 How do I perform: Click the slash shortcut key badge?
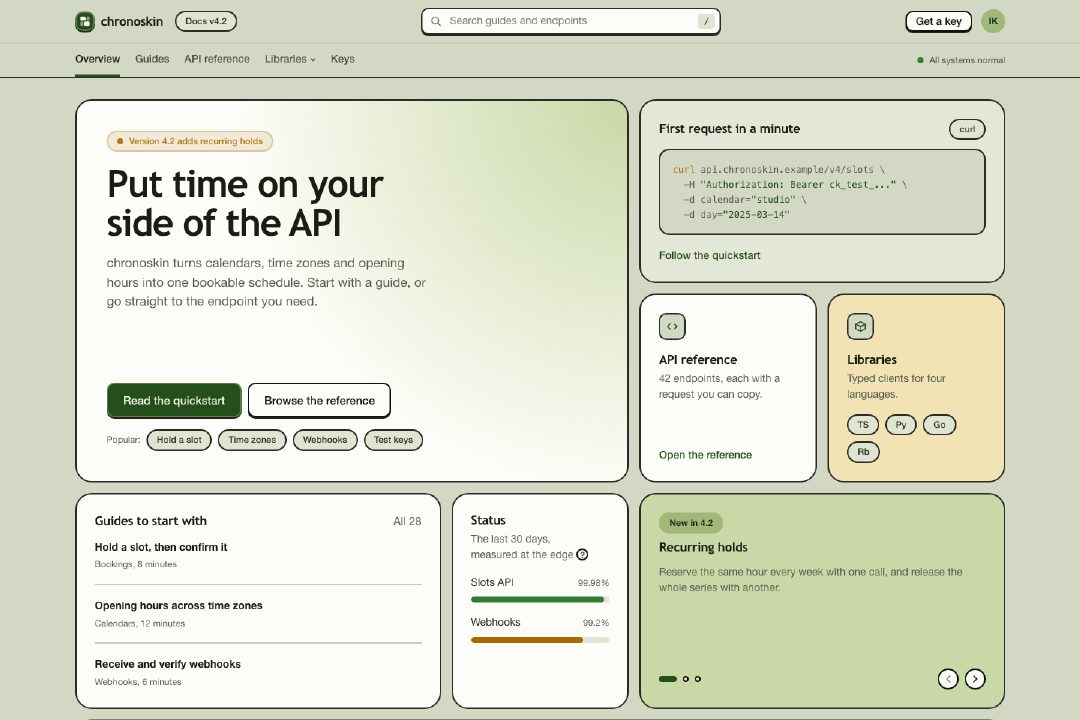point(706,21)
